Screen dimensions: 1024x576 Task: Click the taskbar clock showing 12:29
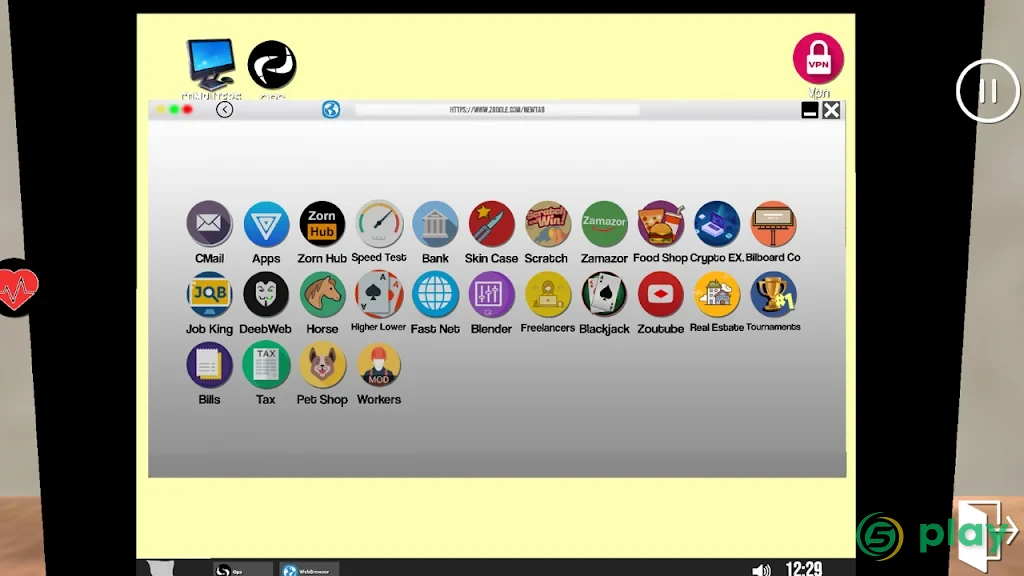[x=803, y=569]
